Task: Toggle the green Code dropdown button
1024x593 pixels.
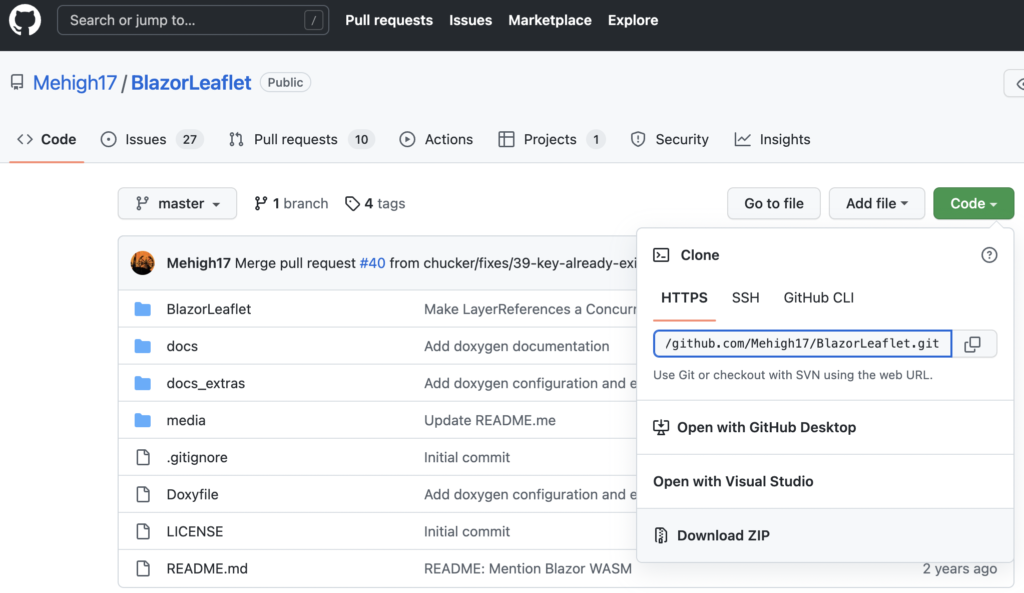Action: pyautogui.click(x=972, y=204)
